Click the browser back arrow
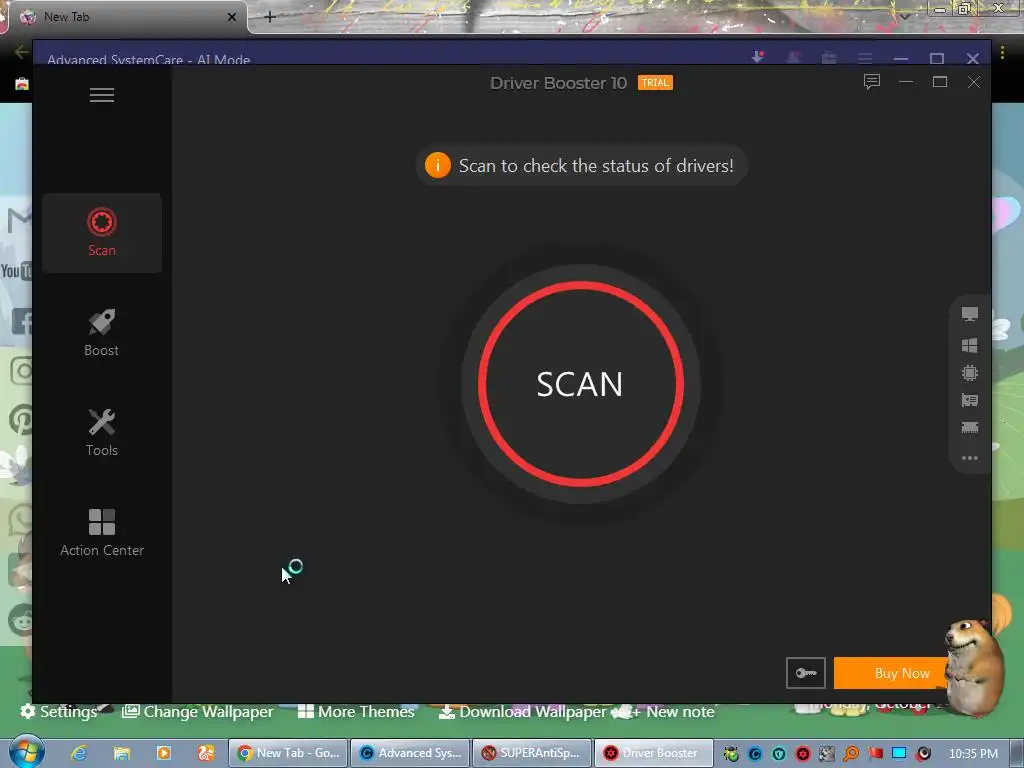This screenshot has height=768, width=1024. coord(21,52)
